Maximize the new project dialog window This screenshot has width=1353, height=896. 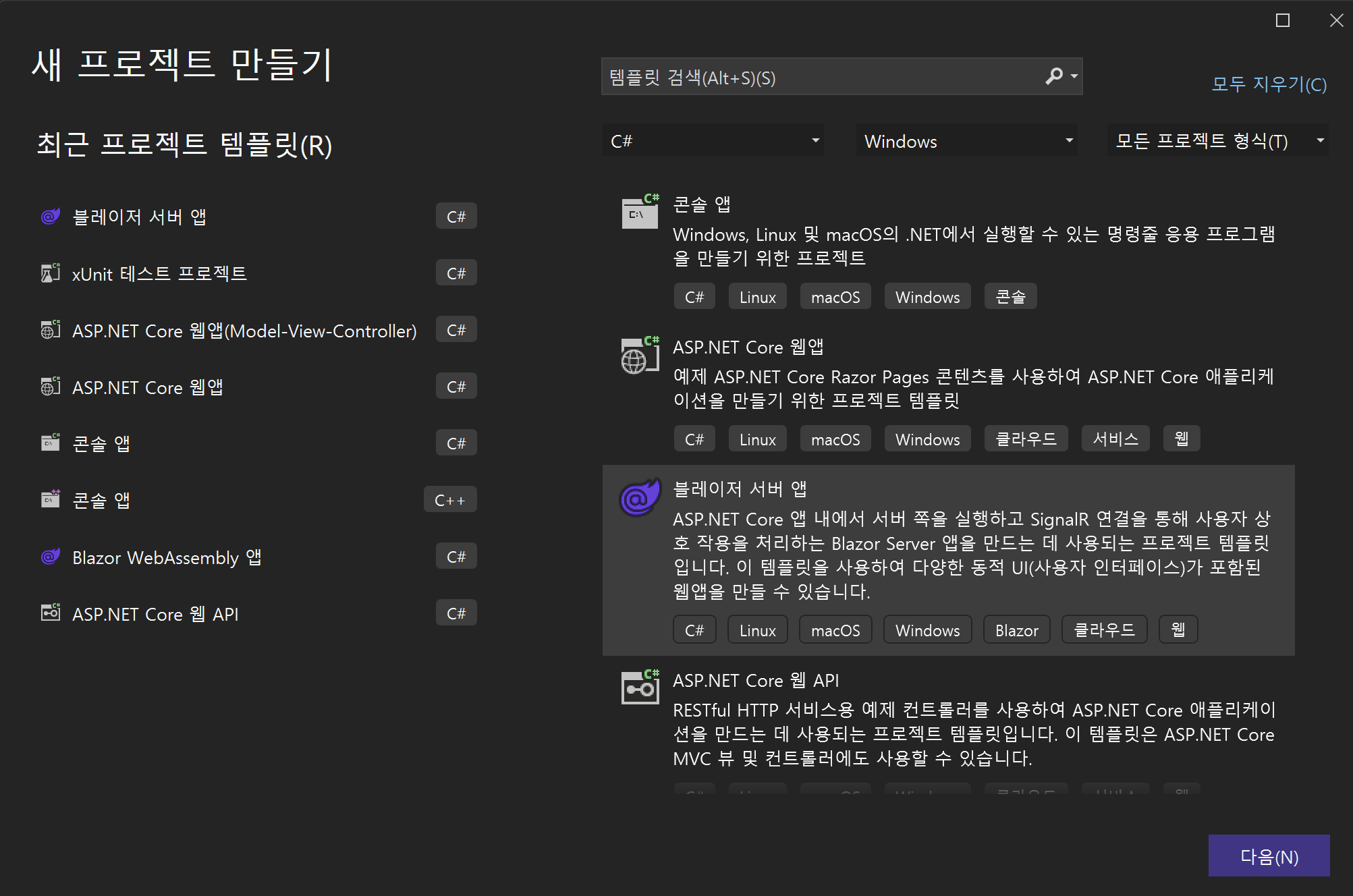[x=1283, y=20]
